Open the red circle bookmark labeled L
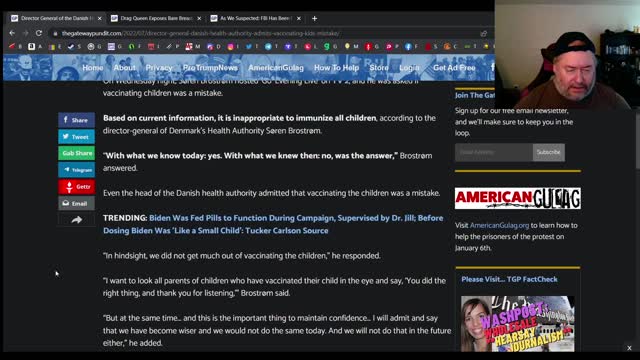 pos(308,47)
